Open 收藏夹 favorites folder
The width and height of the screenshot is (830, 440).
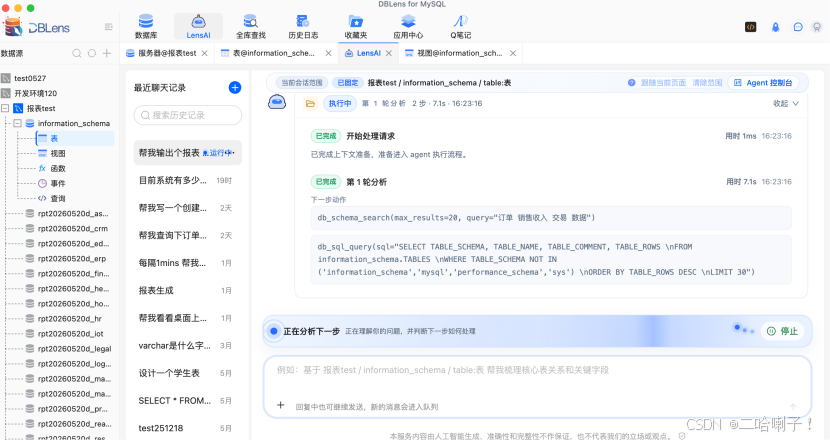click(356, 26)
